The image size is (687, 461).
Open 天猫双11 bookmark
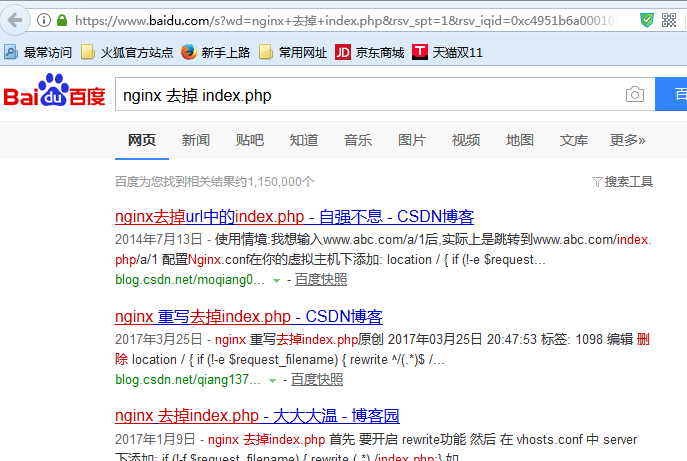pyautogui.click(x=447, y=53)
